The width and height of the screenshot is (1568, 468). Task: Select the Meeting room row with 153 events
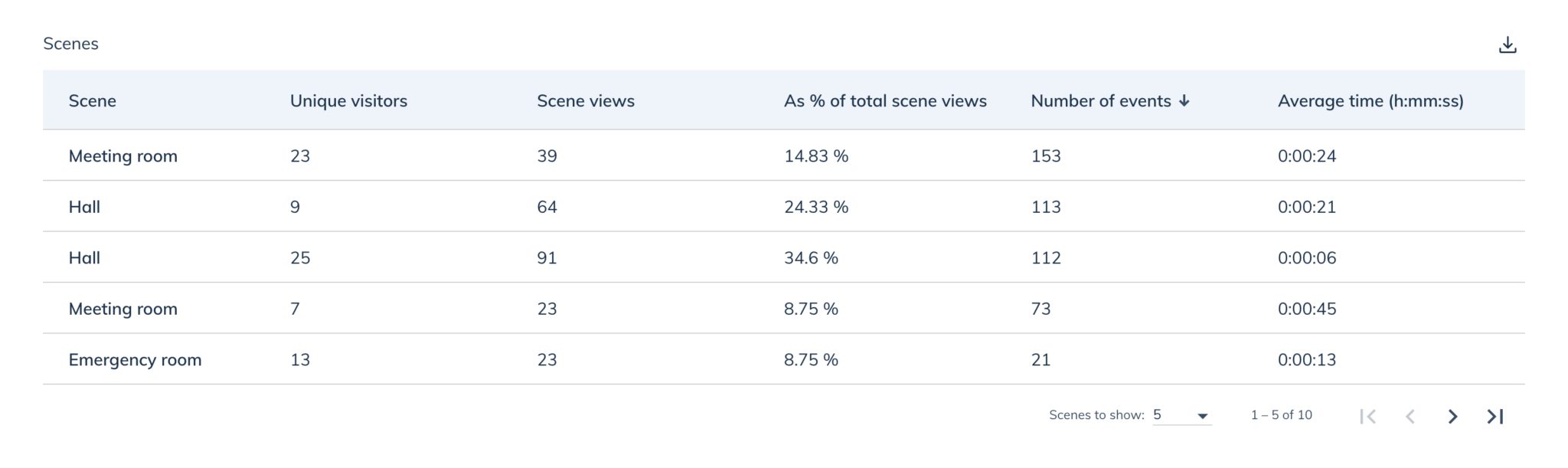784,155
